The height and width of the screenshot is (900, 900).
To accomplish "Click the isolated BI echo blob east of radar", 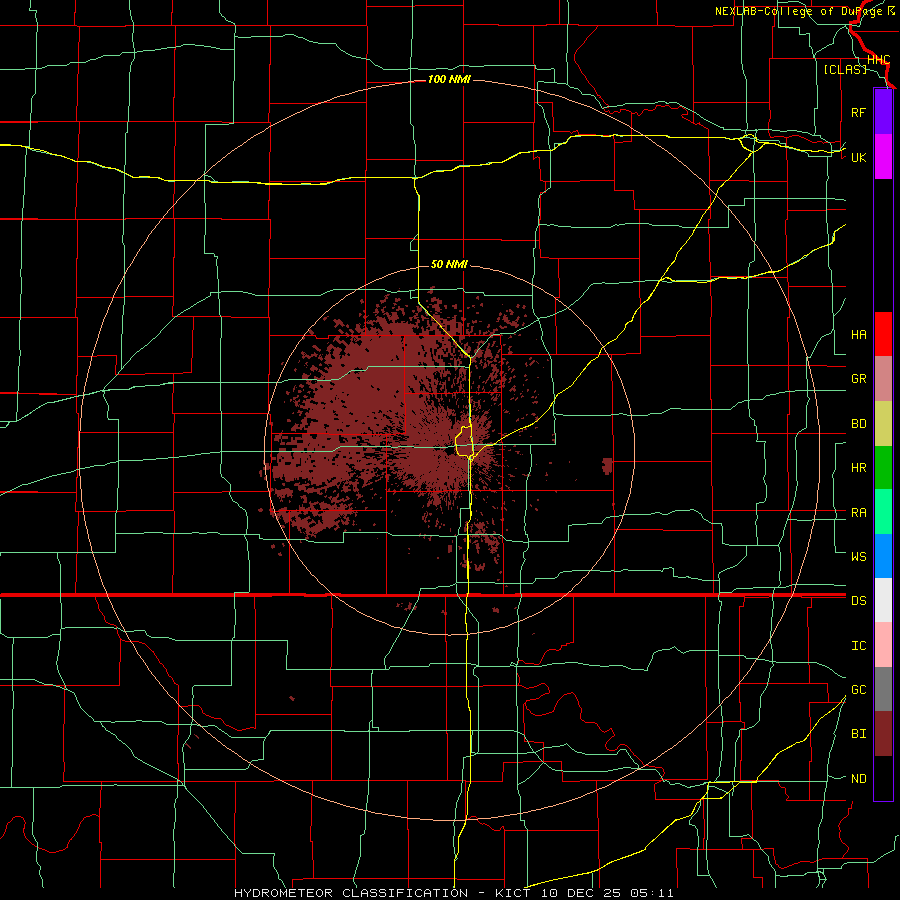I will [607, 466].
